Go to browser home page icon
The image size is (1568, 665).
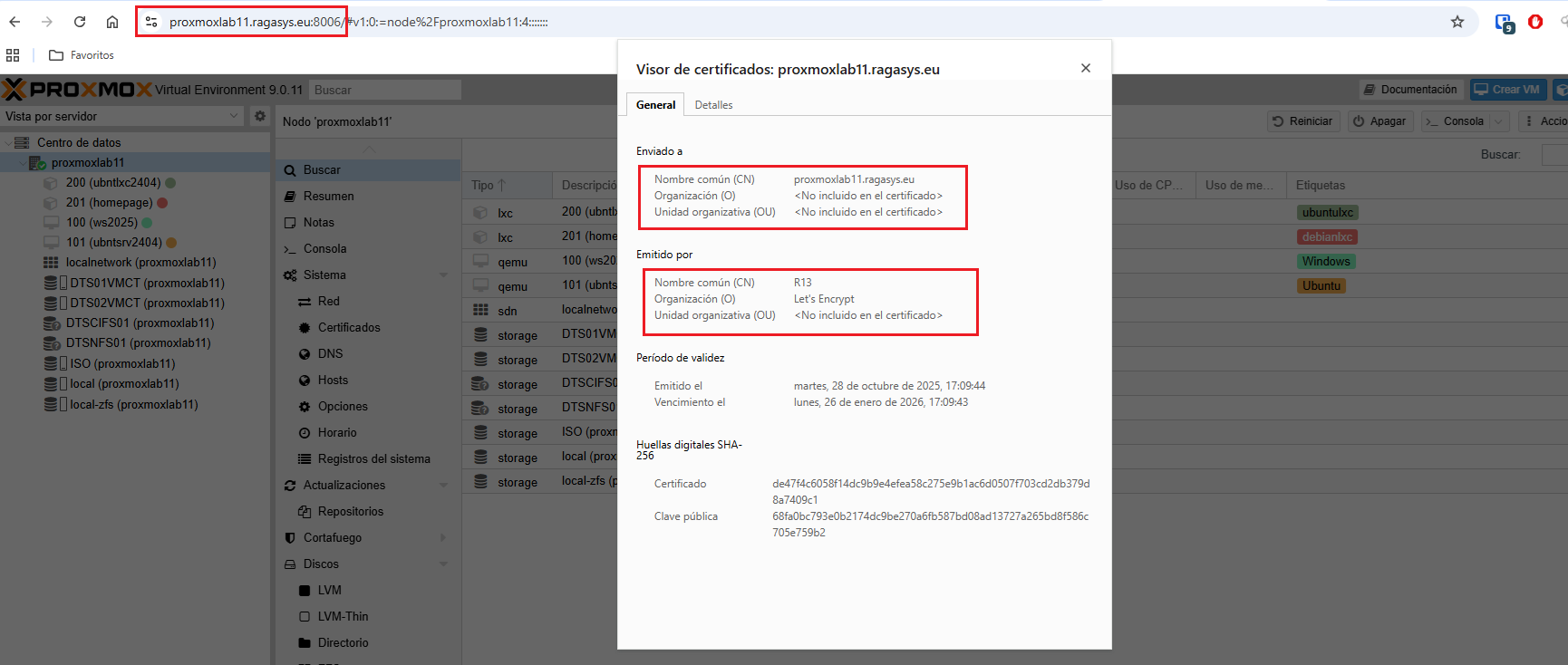point(112,22)
